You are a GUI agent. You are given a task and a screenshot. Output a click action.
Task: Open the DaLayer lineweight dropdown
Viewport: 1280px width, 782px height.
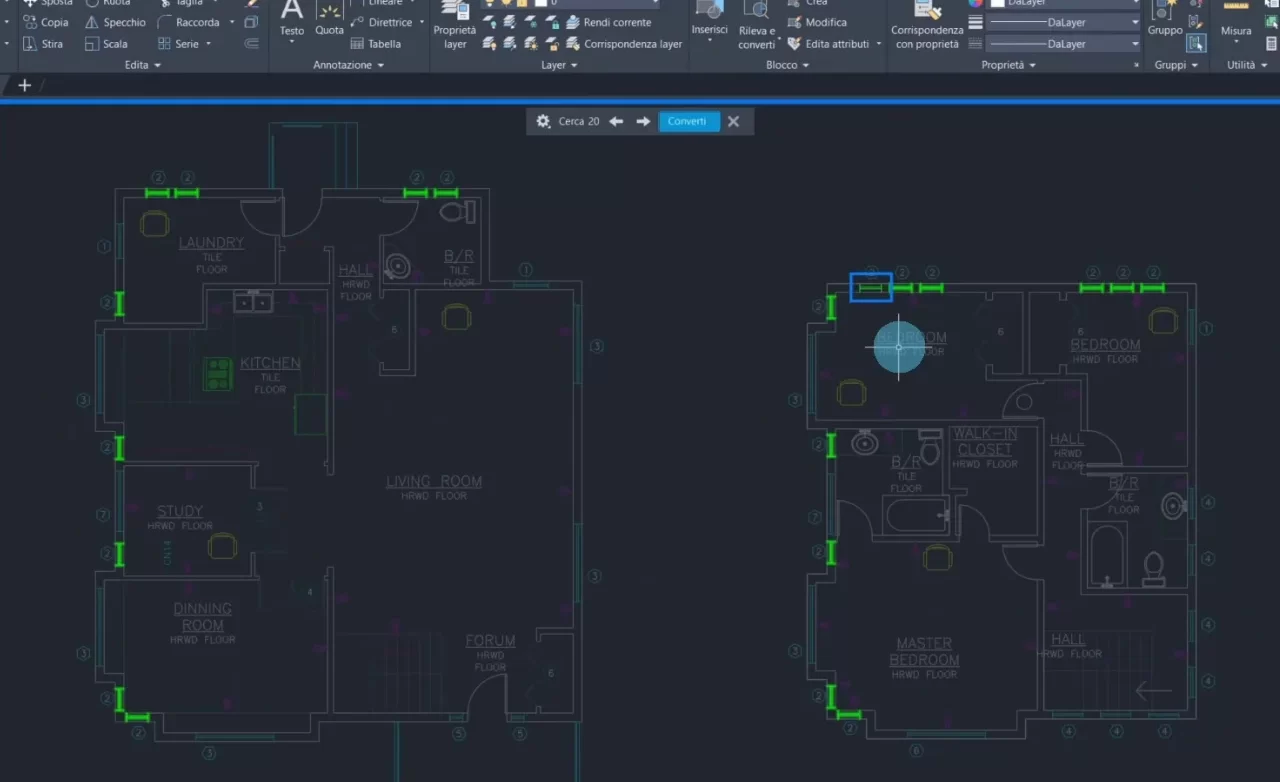click(x=1135, y=22)
